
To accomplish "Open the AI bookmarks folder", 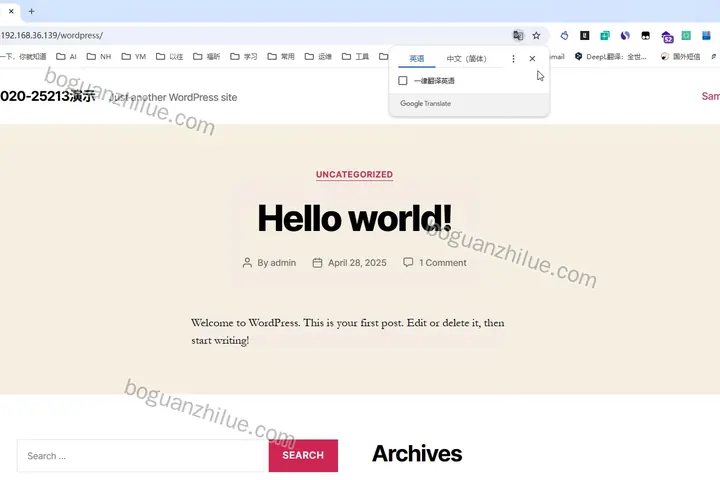I will (66, 56).
